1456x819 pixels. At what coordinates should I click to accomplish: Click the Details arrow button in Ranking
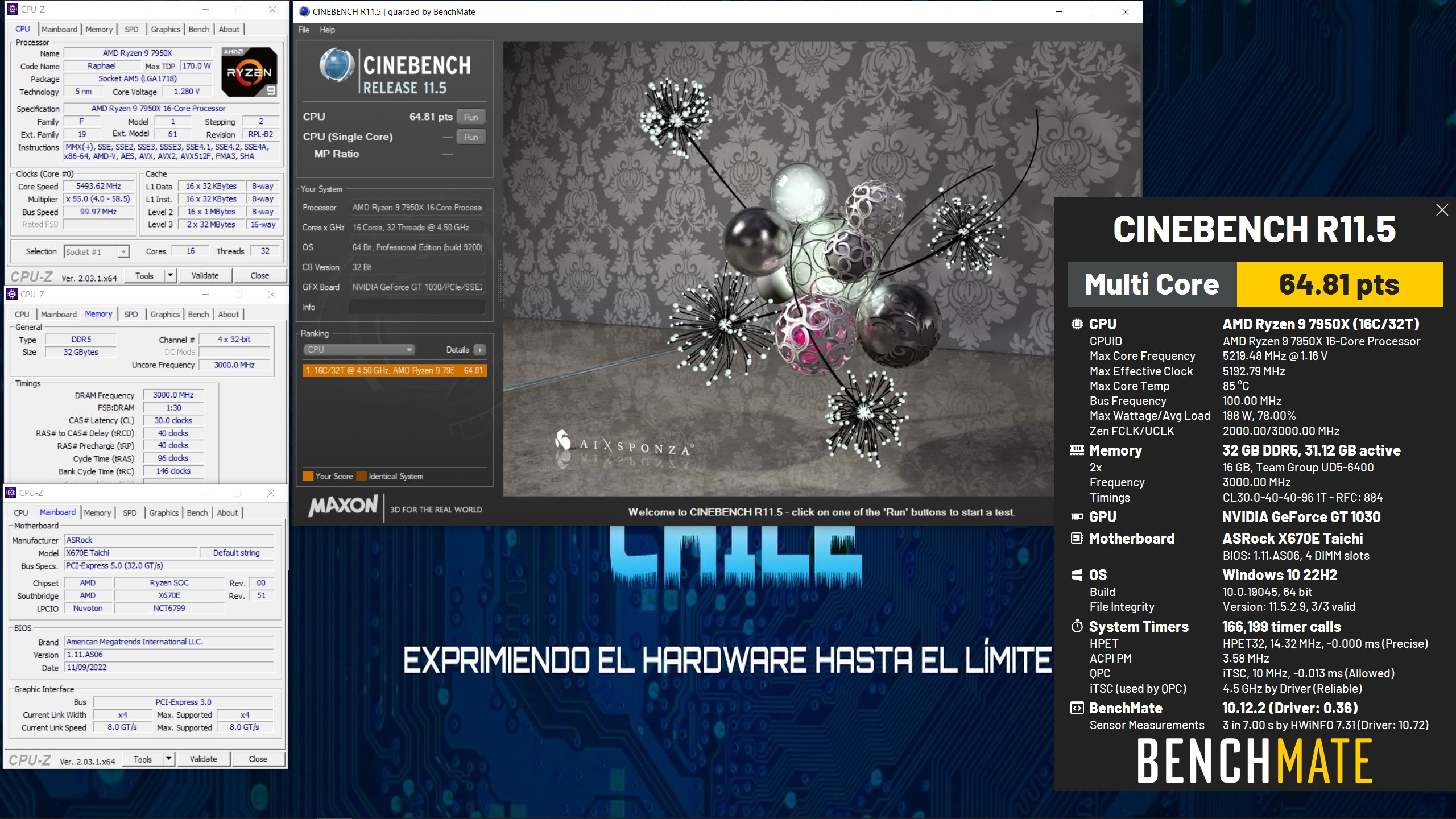(480, 350)
